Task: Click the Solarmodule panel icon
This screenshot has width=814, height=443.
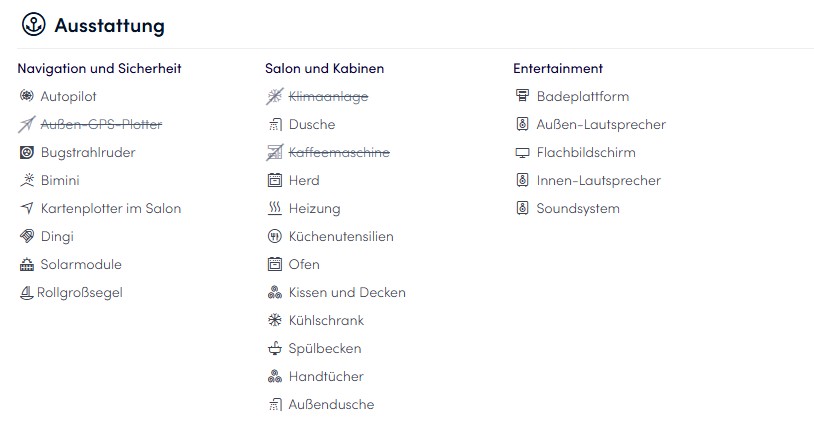Action: click(27, 265)
